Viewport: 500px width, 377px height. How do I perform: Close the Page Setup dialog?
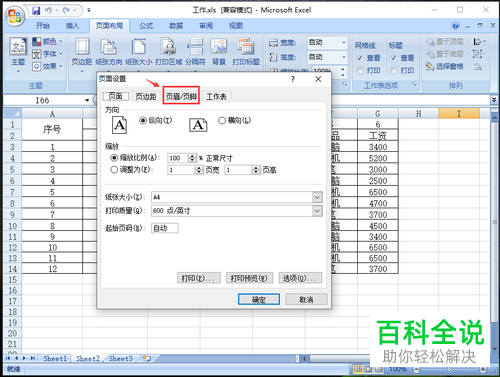click(x=318, y=79)
